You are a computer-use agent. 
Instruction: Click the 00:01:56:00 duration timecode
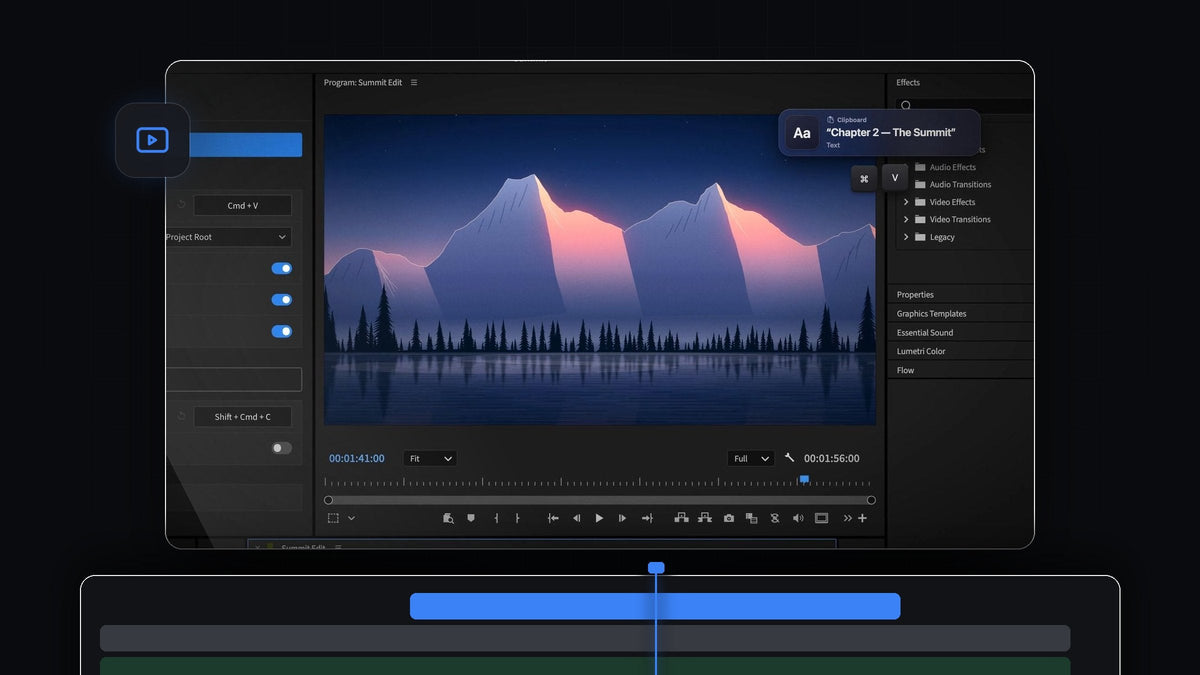pyautogui.click(x=831, y=458)
